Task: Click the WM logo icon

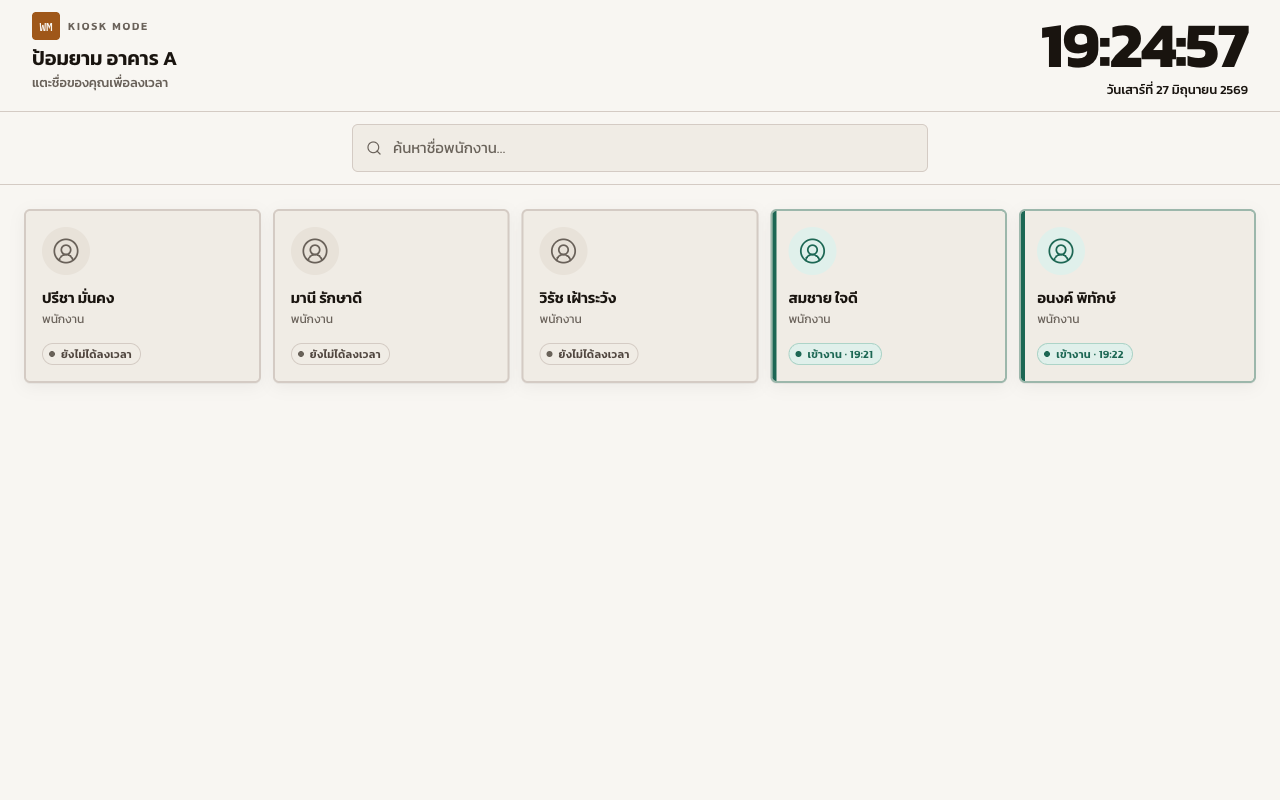Action: point(46,26)
